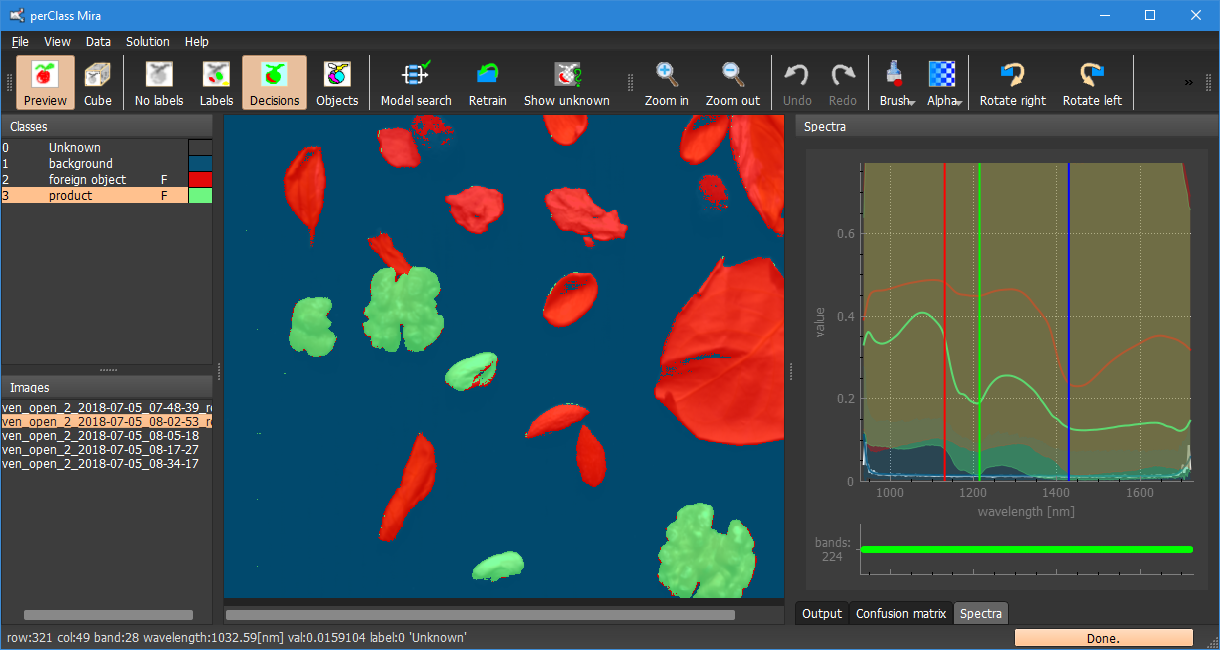Open the Alpha transparency dropdown
Image resolution: width=1220 pixels, height=650 pixels.
point(943,82)
